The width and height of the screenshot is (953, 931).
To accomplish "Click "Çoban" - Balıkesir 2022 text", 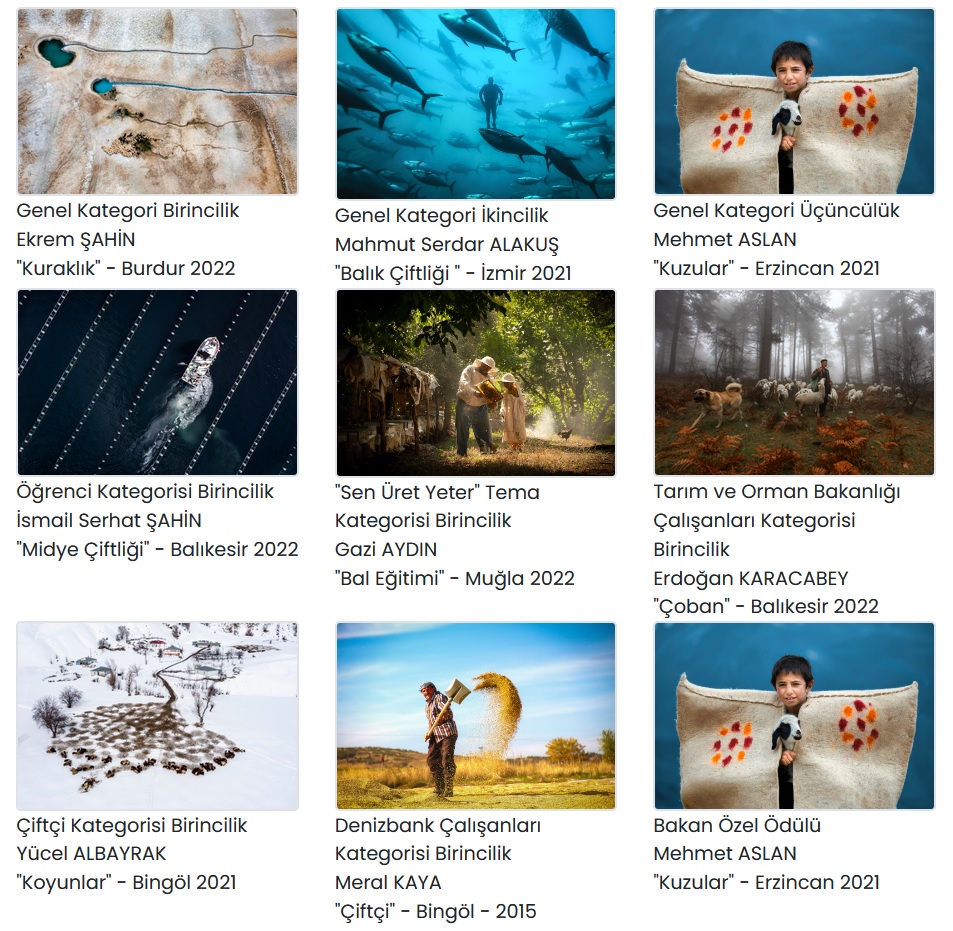I will point(766,606).
